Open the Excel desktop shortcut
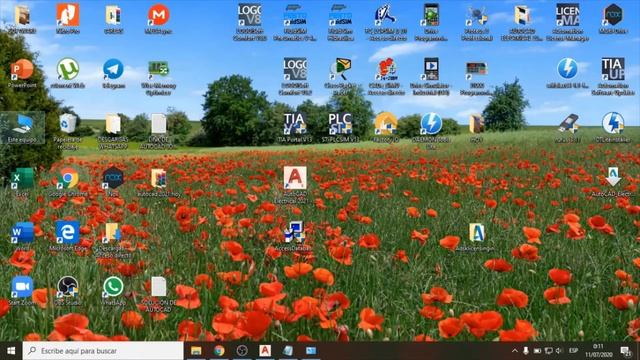 click(x=22, y=178)
